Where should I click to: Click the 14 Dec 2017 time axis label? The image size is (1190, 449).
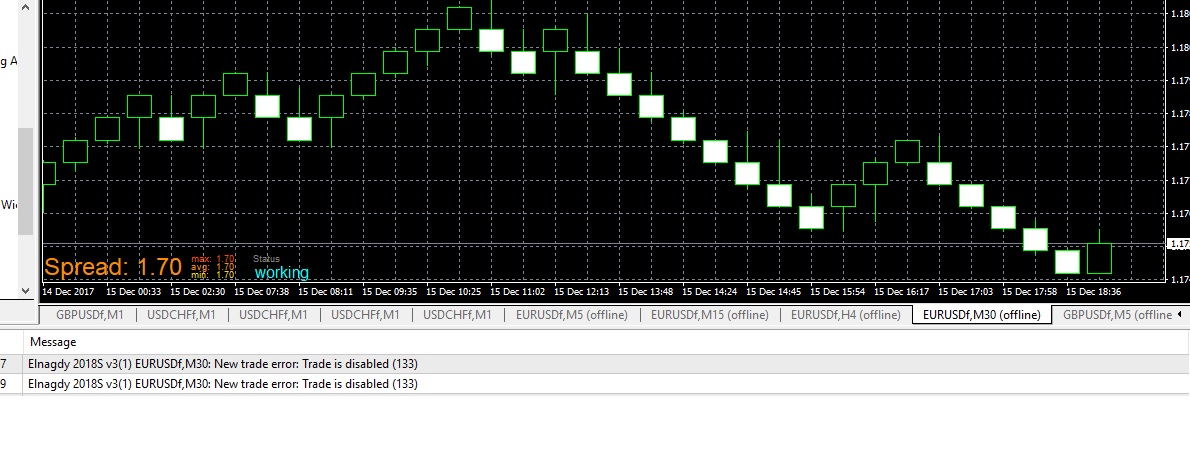pos(68,291)
